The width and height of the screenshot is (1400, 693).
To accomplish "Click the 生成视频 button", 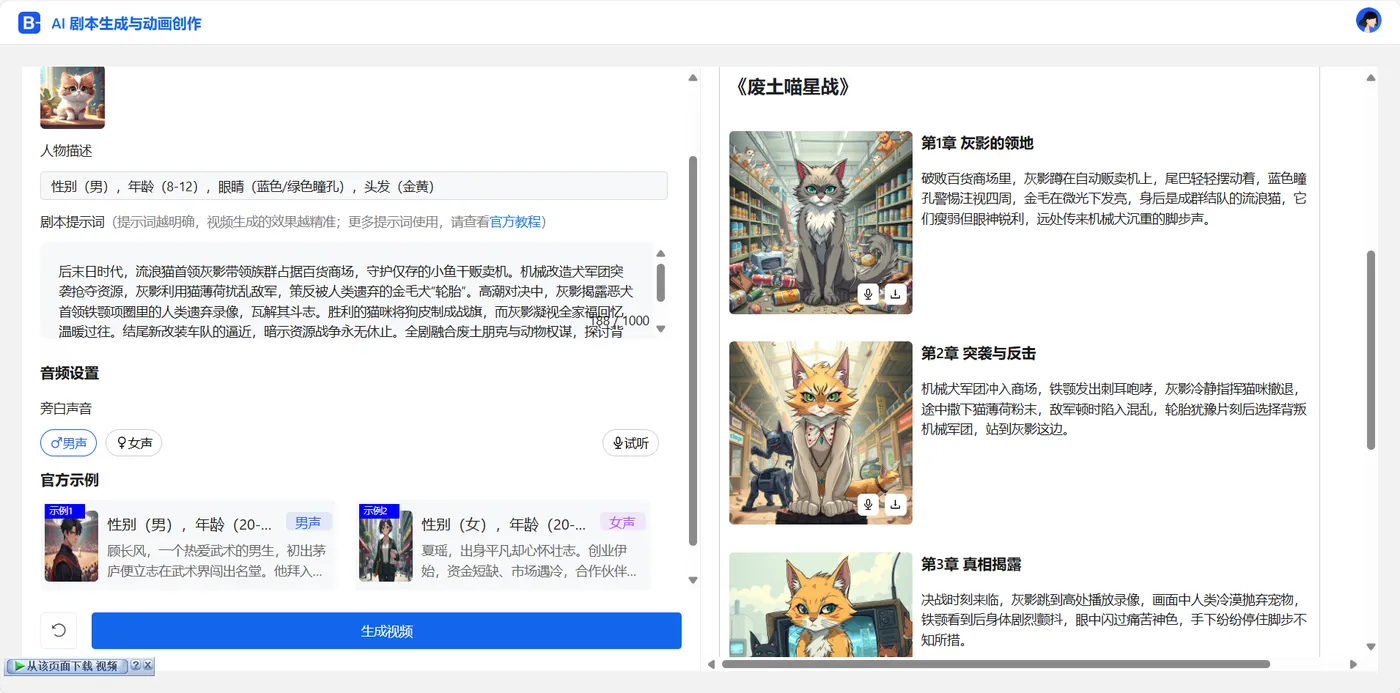I will click(386, 631).
